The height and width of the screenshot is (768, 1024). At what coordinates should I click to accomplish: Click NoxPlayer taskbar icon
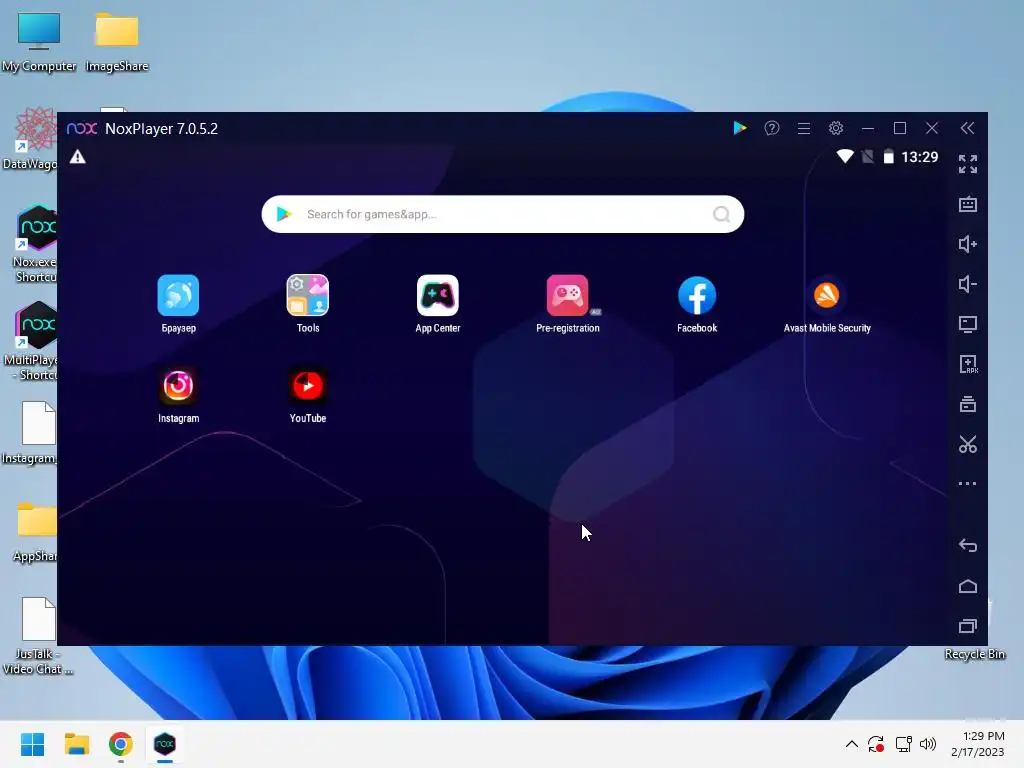pyautogui.click(x=165, y=744)
